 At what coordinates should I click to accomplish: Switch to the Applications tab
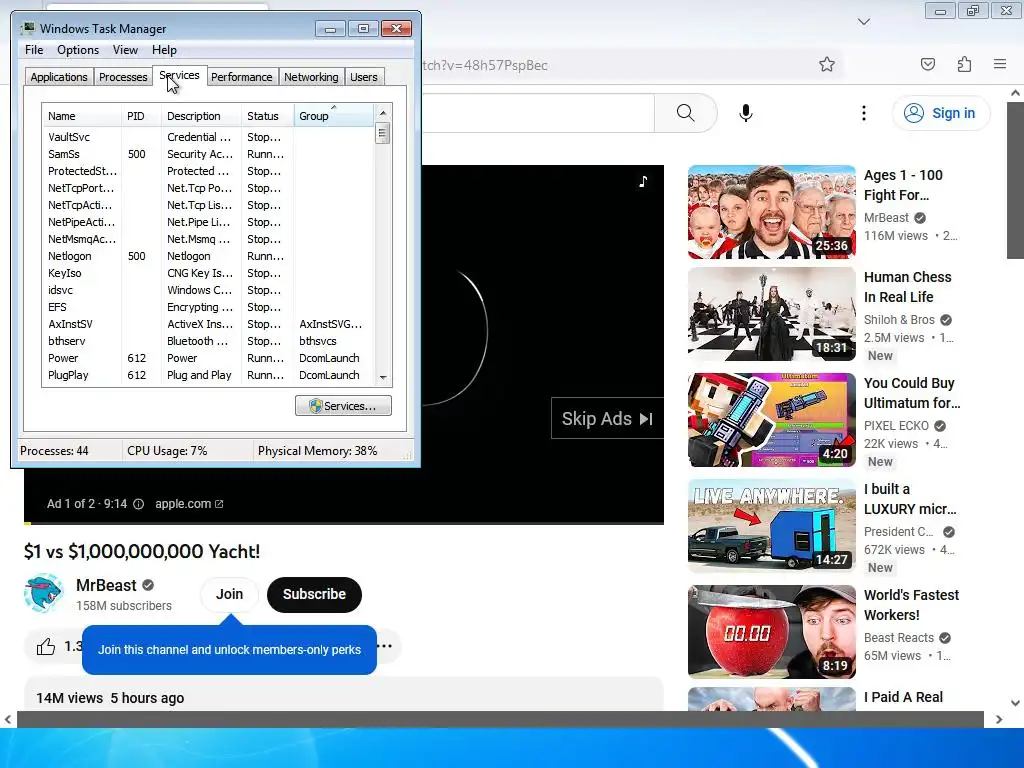coord(59,77)
